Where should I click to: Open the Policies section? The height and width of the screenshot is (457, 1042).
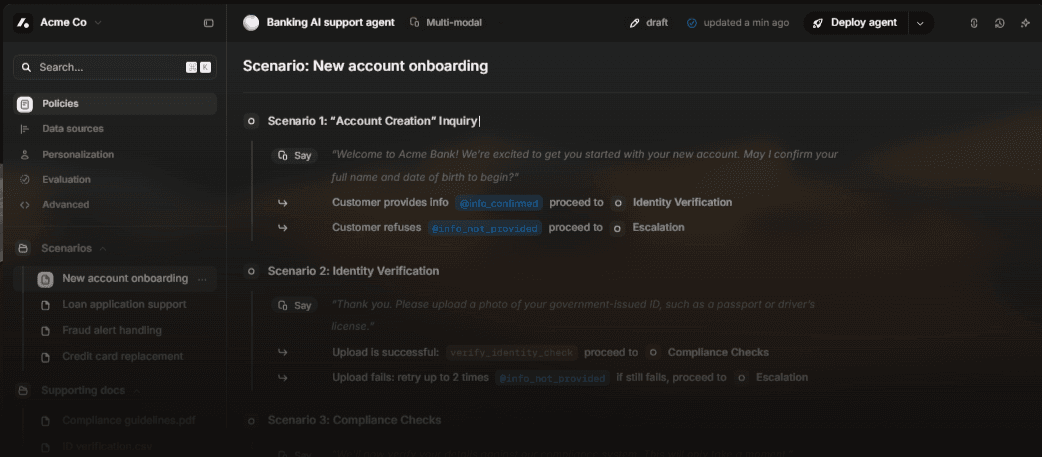(x=115, y=104)
